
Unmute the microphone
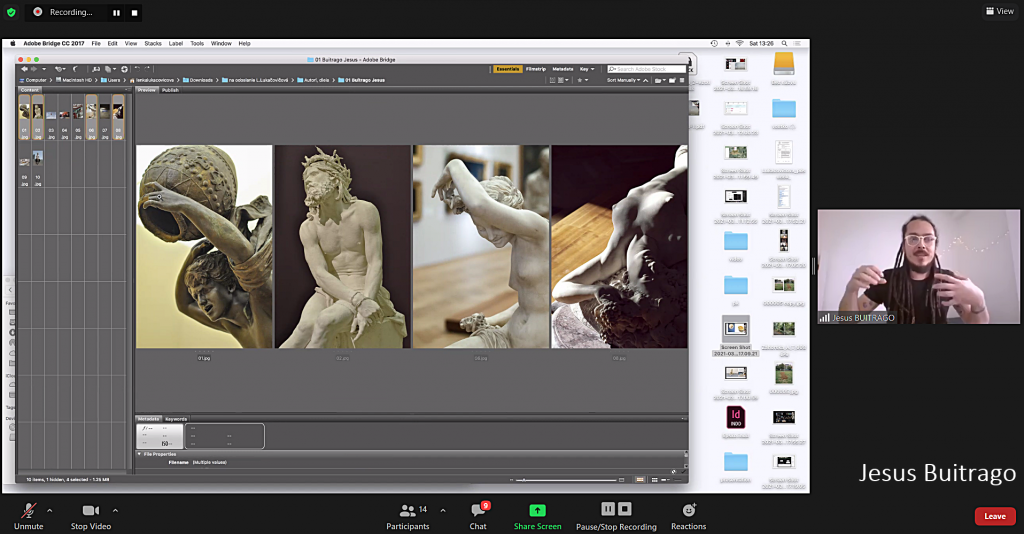(28, 516)
